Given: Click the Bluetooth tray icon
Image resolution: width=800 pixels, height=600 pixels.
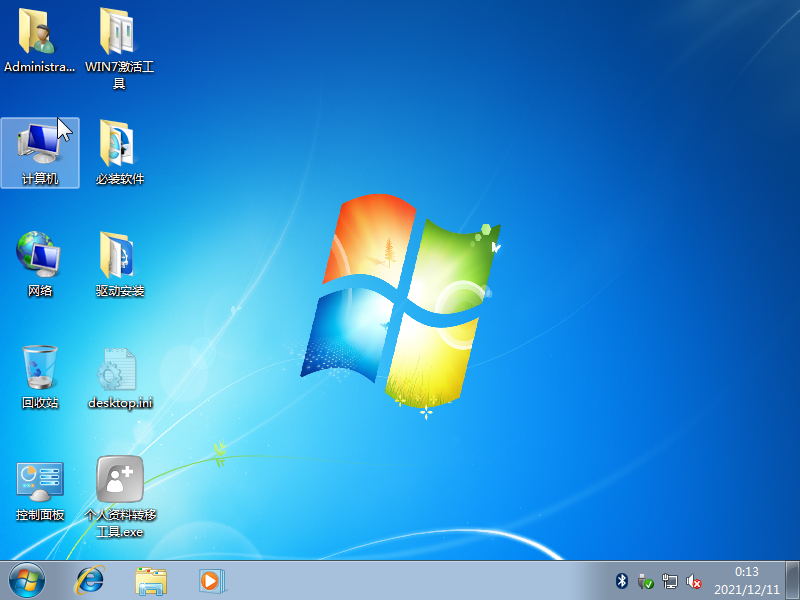Looking at the screenshot, I should tap(621, 581).
